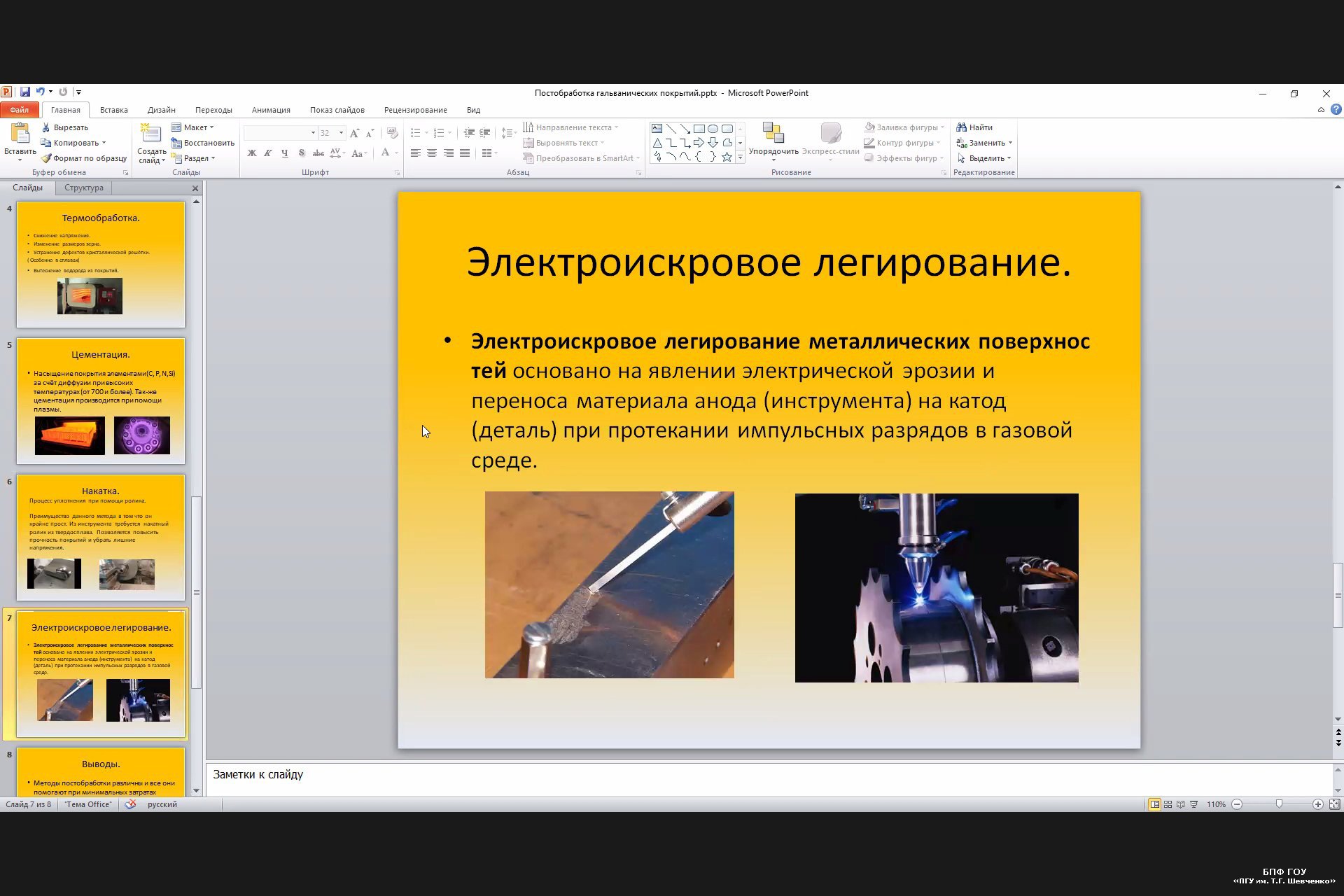The width and height of the screenshot is (1344, 896).
Task: Decrease list indent level icon
Action: tap(469, 133)
